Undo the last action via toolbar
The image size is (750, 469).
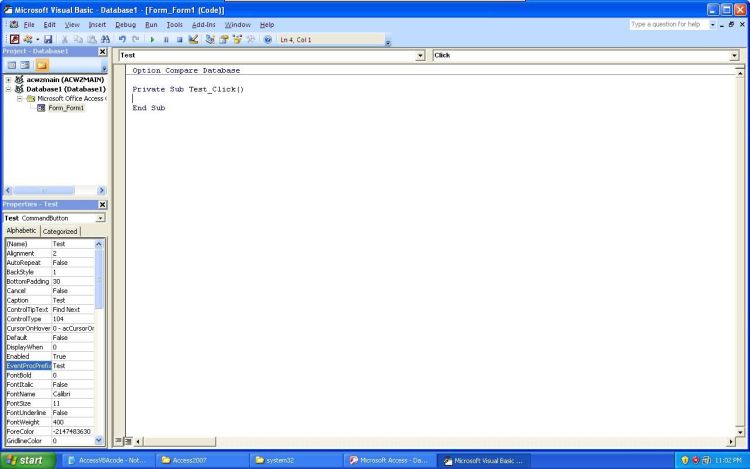pos(122,39)
